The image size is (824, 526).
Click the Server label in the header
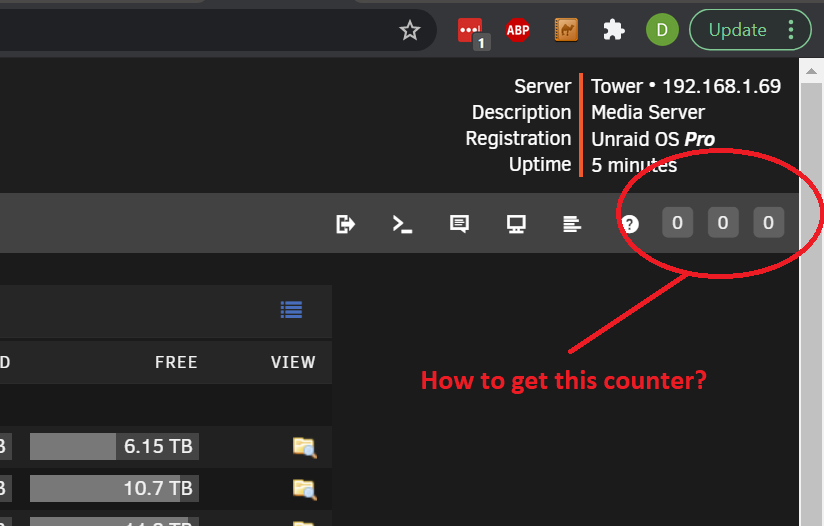click(542, 86)
